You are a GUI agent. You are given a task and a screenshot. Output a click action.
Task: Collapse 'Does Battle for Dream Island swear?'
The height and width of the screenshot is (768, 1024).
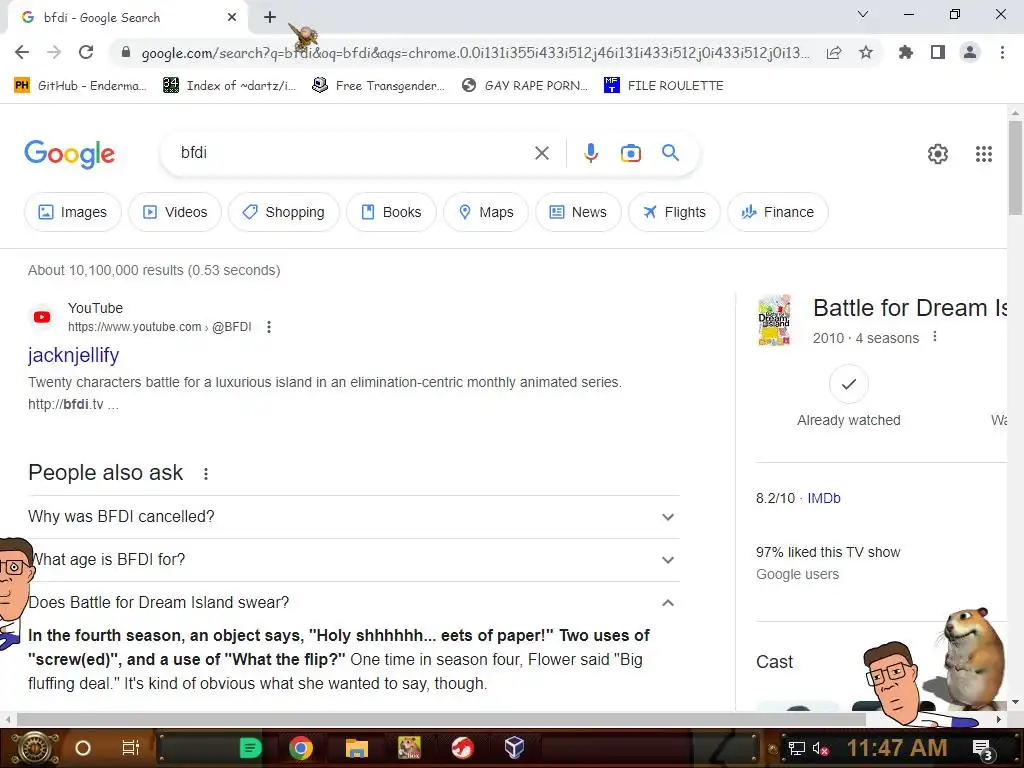click(353, 602)
